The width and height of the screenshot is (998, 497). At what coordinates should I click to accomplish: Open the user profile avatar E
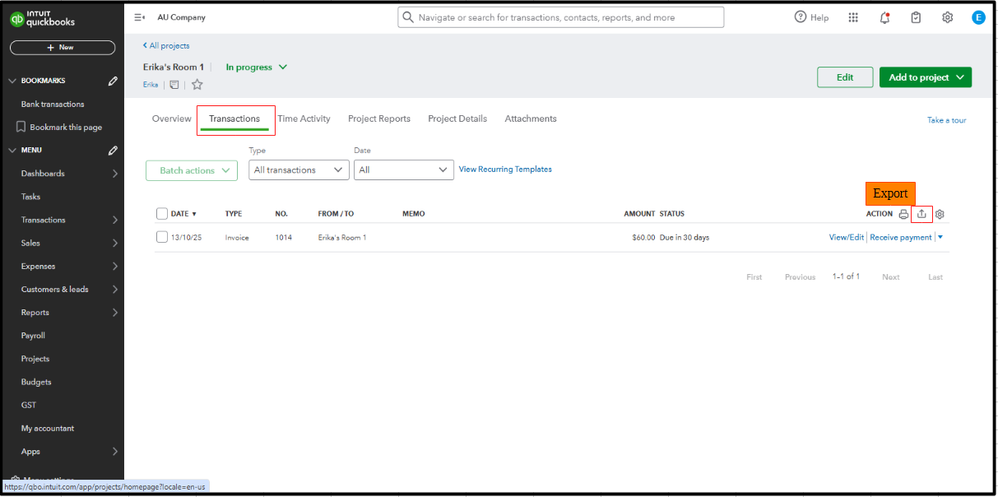point(978,18)
